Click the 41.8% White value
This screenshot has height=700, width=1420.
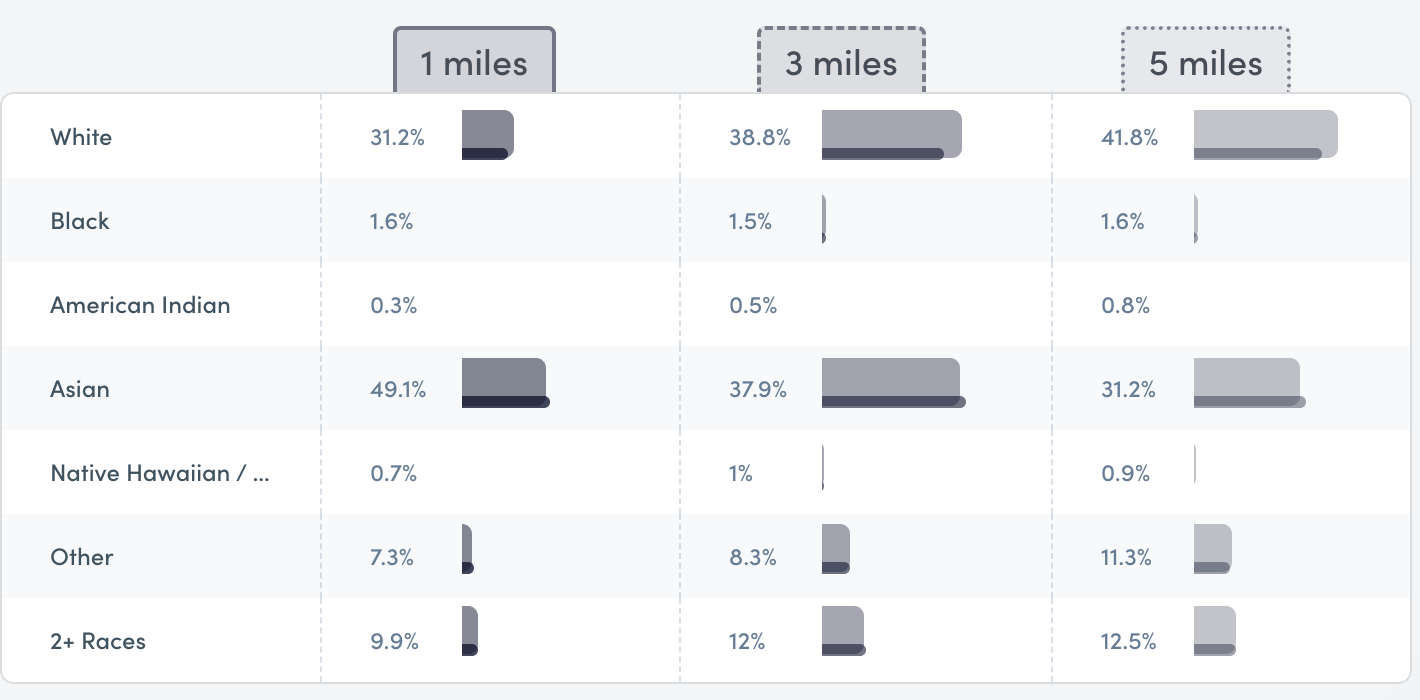click(1129, 137)
